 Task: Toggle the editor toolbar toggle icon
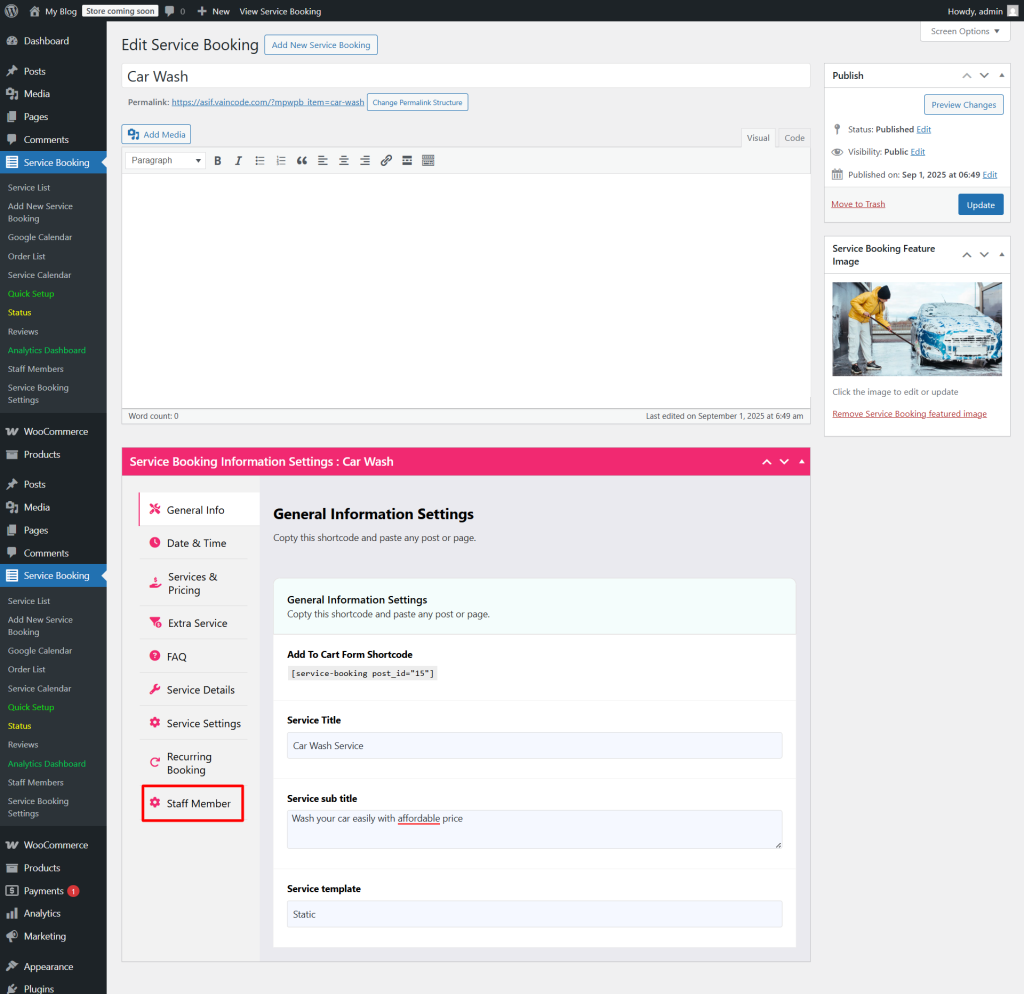coord(428,161)
